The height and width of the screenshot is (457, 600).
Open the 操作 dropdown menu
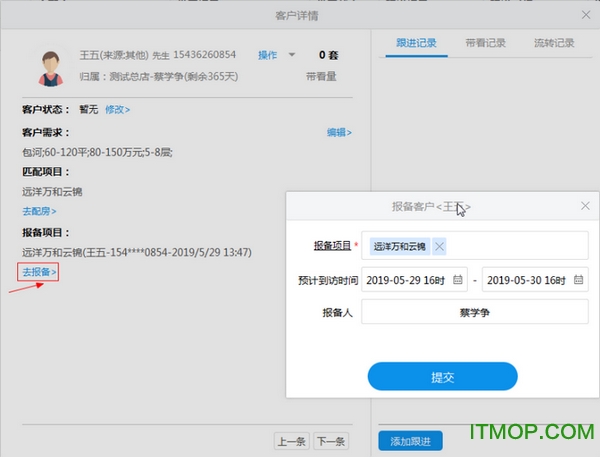click(275, 55)
